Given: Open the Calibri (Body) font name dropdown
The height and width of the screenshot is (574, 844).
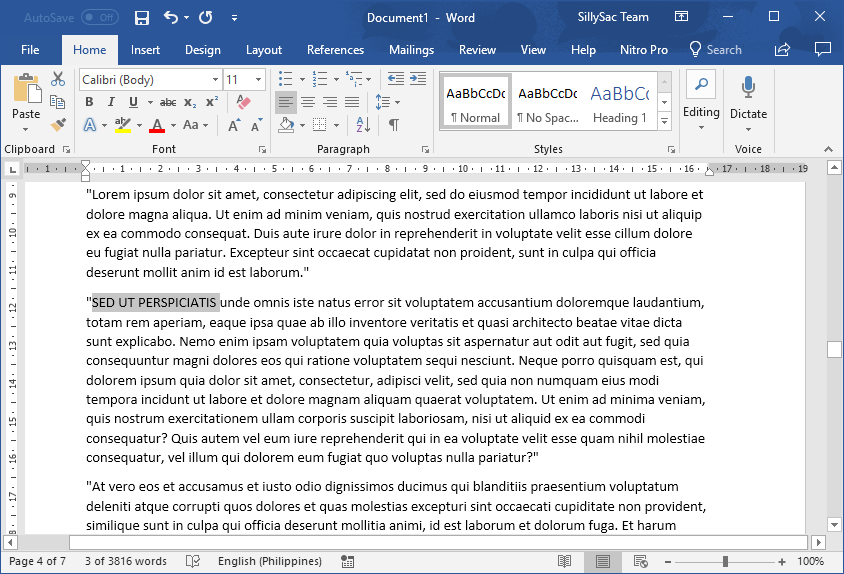Looking at the screenshot, I should [215, 80].
